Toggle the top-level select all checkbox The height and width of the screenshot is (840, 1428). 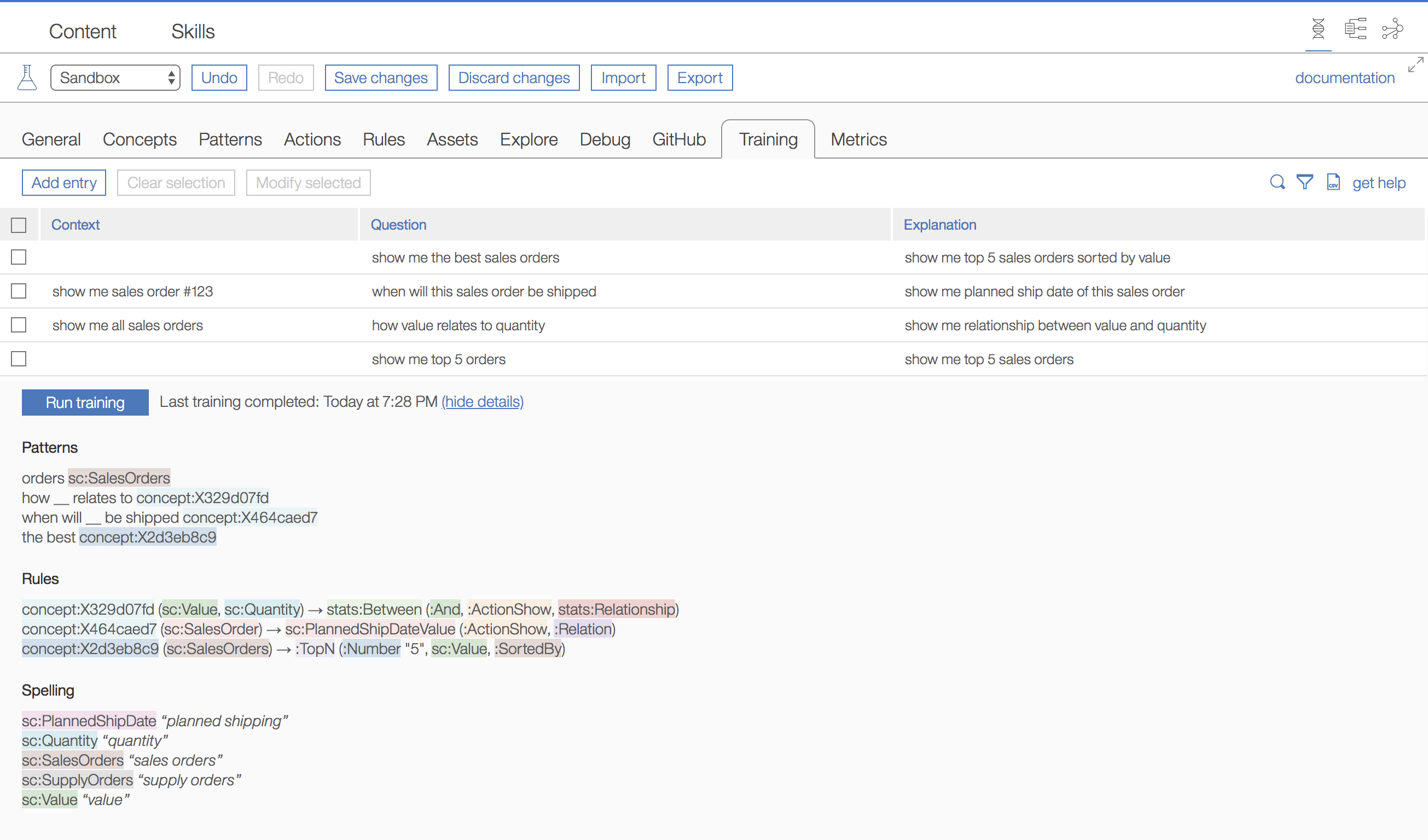pyautogui.click(x=21, y=223)
